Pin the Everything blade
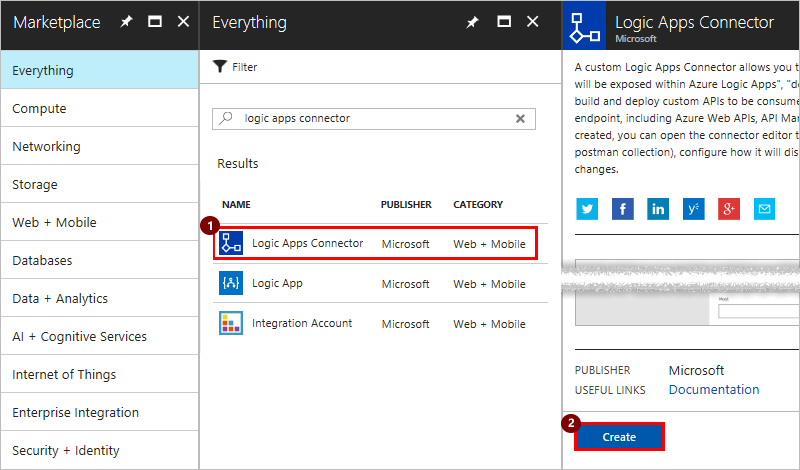Screen dimensions: 800x470 point(472,22)
